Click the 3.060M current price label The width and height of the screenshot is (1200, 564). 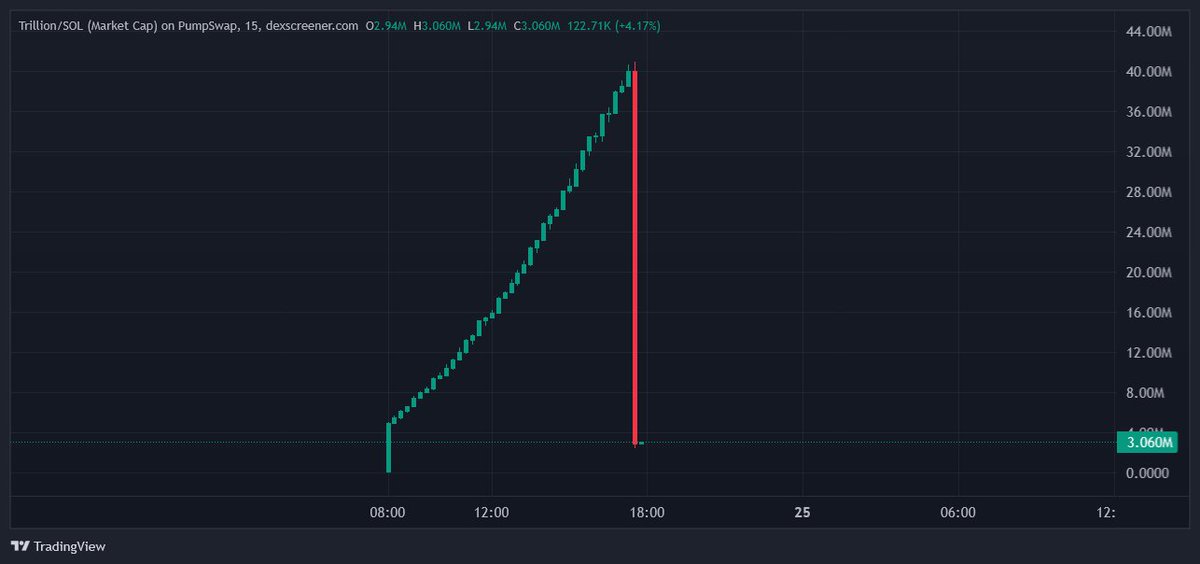pos(1146,442)
